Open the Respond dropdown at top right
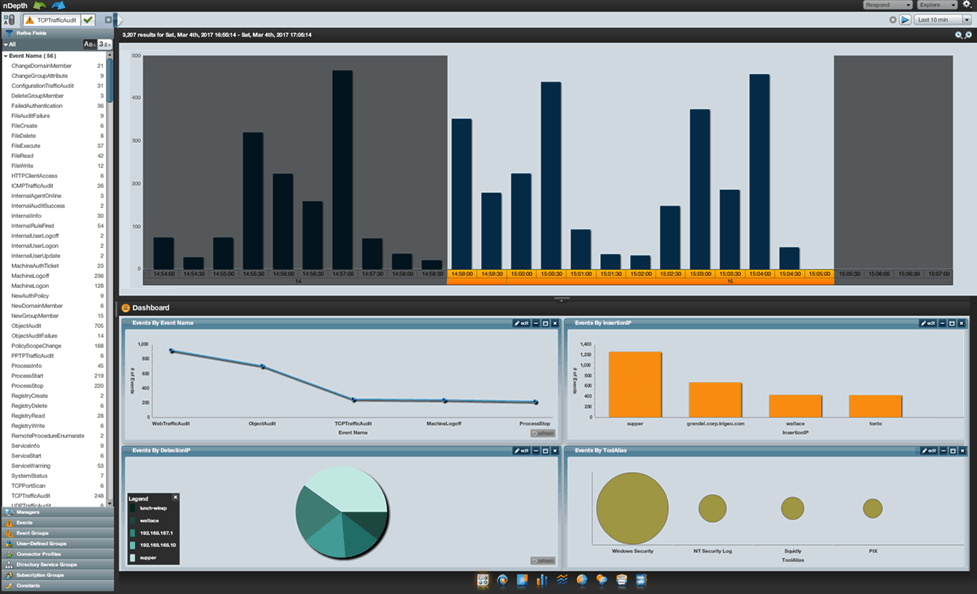The height and width of the screenshot is (594, 977). point(888,5)
